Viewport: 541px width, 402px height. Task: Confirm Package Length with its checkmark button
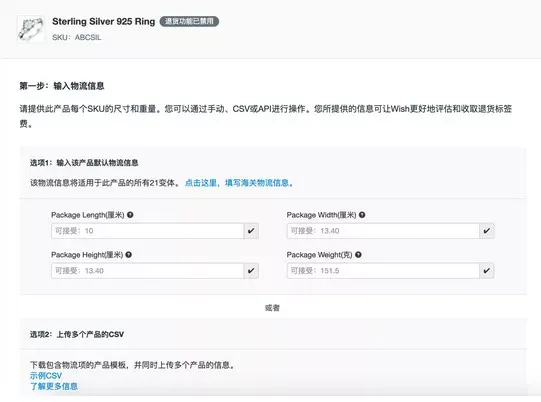(251, 231)
